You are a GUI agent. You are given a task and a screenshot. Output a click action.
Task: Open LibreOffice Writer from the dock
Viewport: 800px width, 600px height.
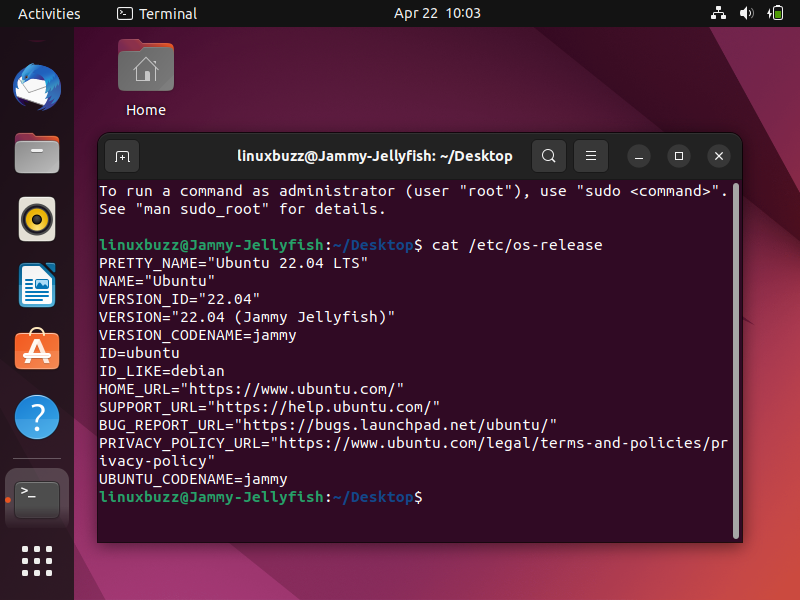pyautogui.click(x=37, y=285)
